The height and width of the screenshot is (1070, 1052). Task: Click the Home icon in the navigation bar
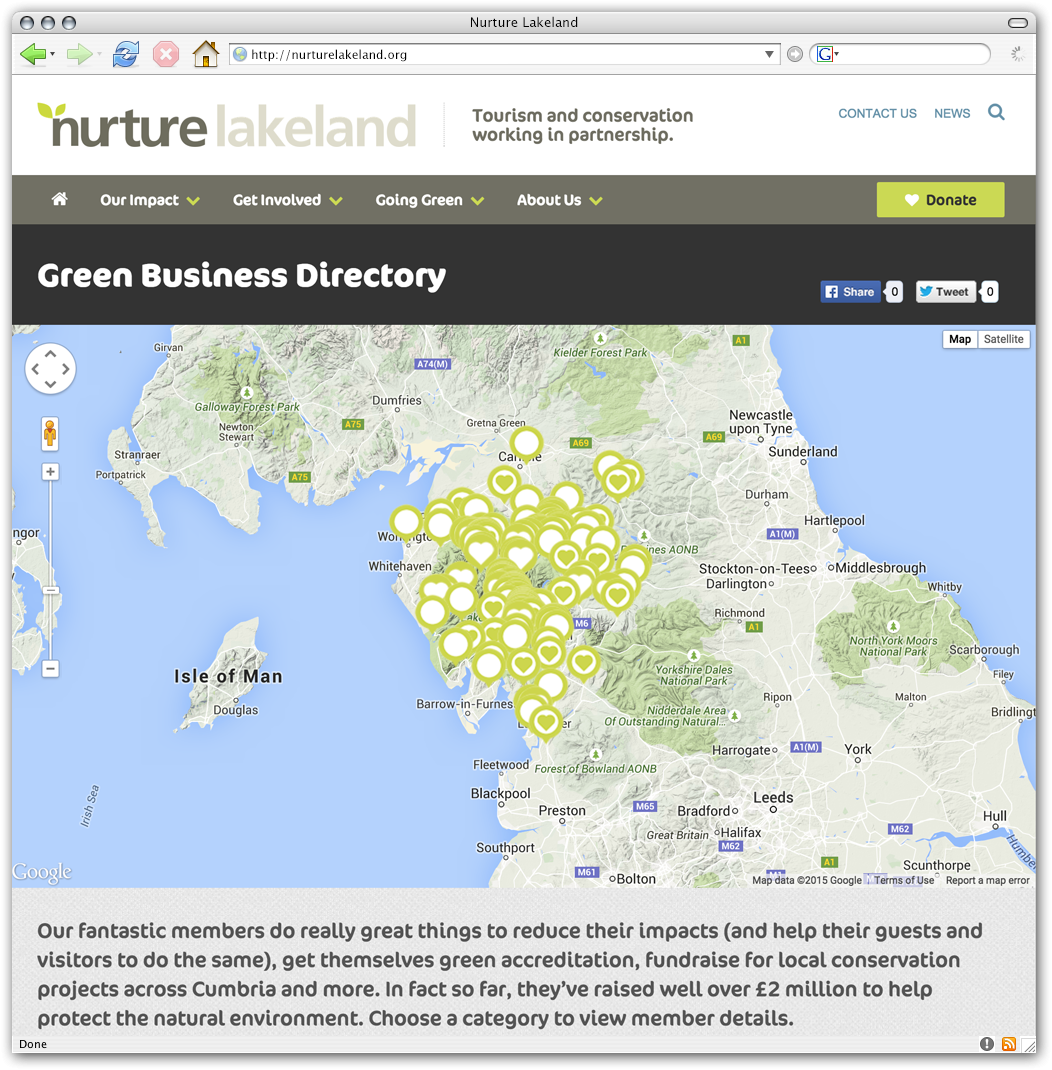[59, 199]
